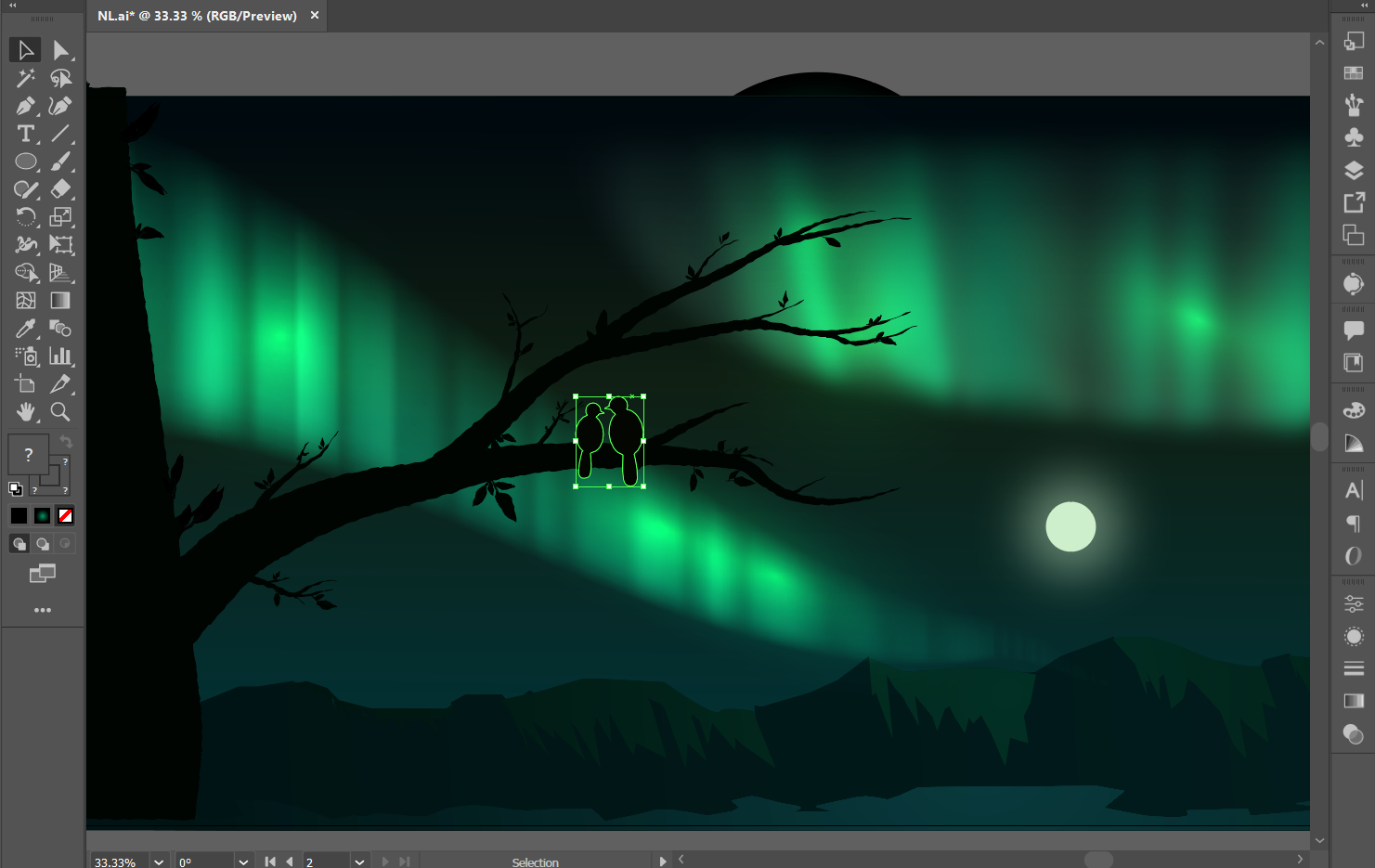The image size is (1375, 868).
Task: Go to the previous artboard
Action: coord(290,862)
